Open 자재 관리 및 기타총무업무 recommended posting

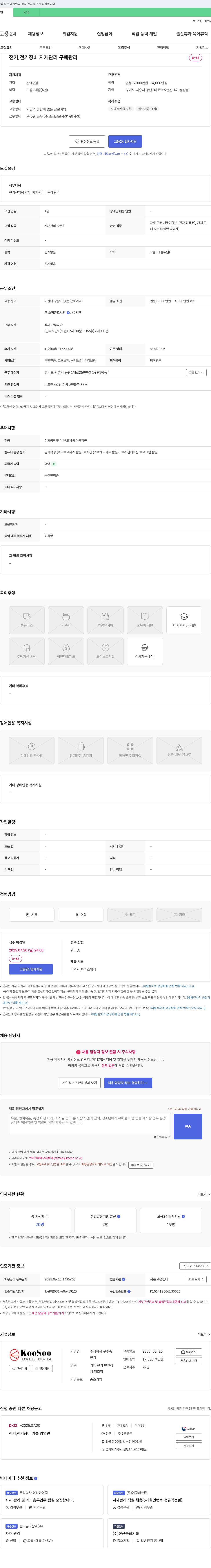pos(40,1500)
